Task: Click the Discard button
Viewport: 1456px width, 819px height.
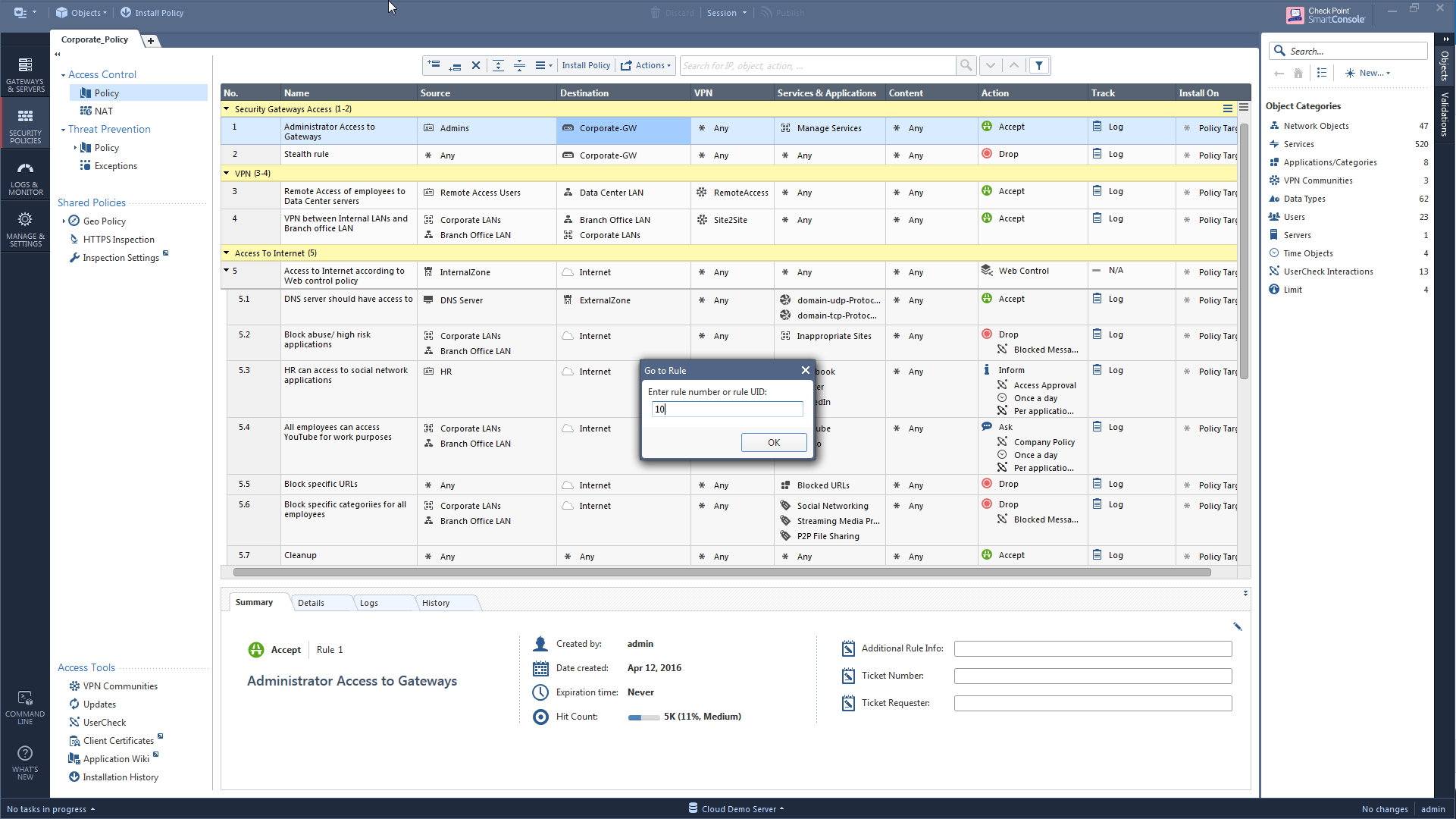Action: (672, 13)
